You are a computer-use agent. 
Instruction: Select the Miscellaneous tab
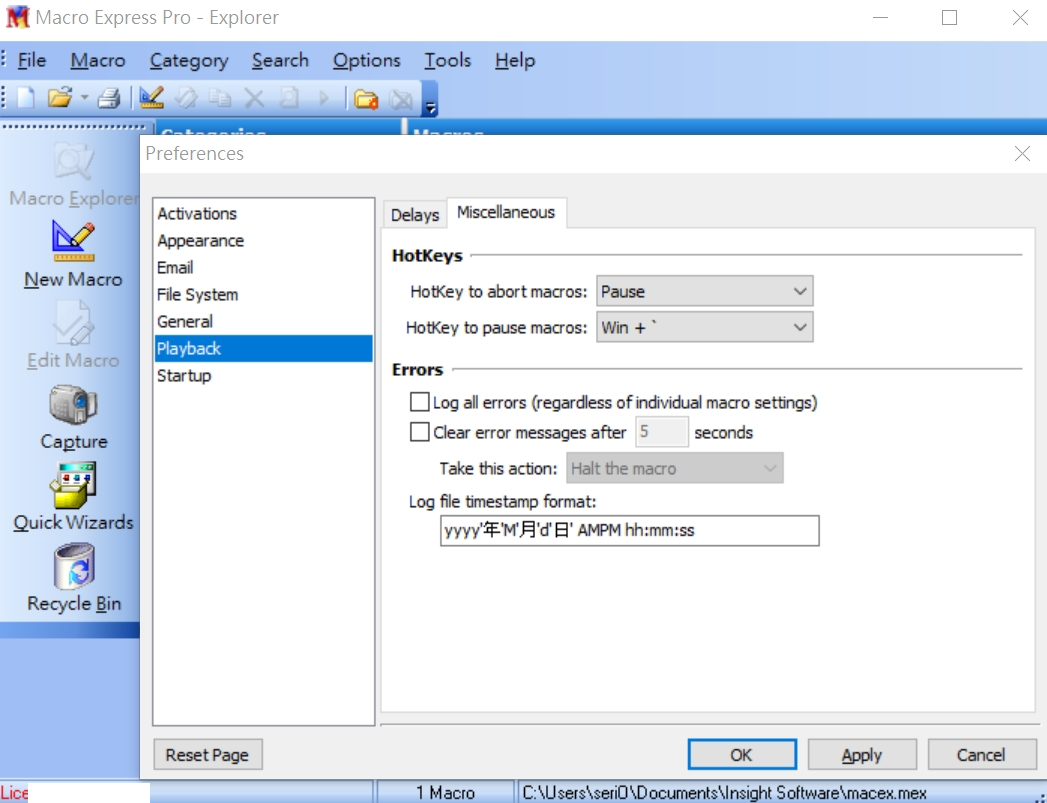(506, 212)
